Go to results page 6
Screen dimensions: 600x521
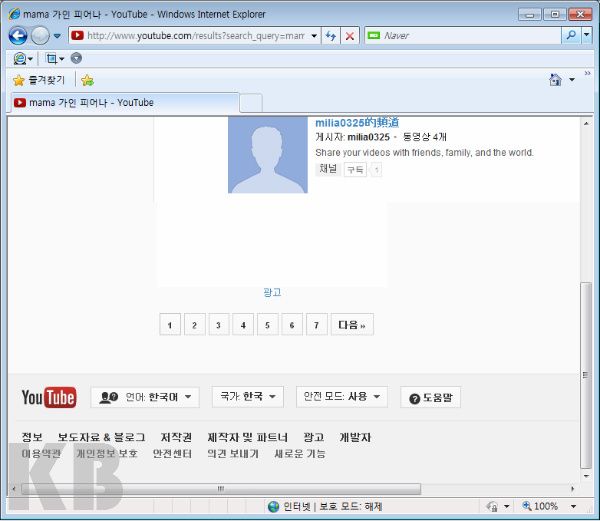coord(292,325)
